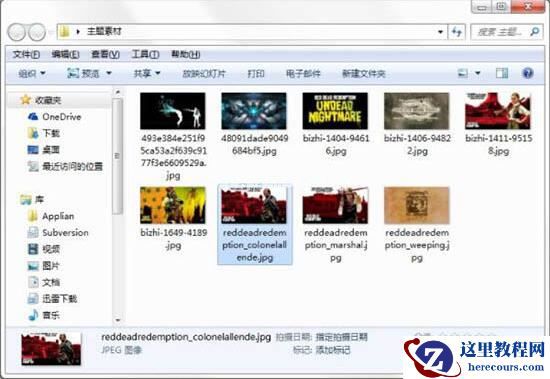Select the 视频 library icon
The height and width of the screenshot is (379, 550).
click(x=33, y=249)
